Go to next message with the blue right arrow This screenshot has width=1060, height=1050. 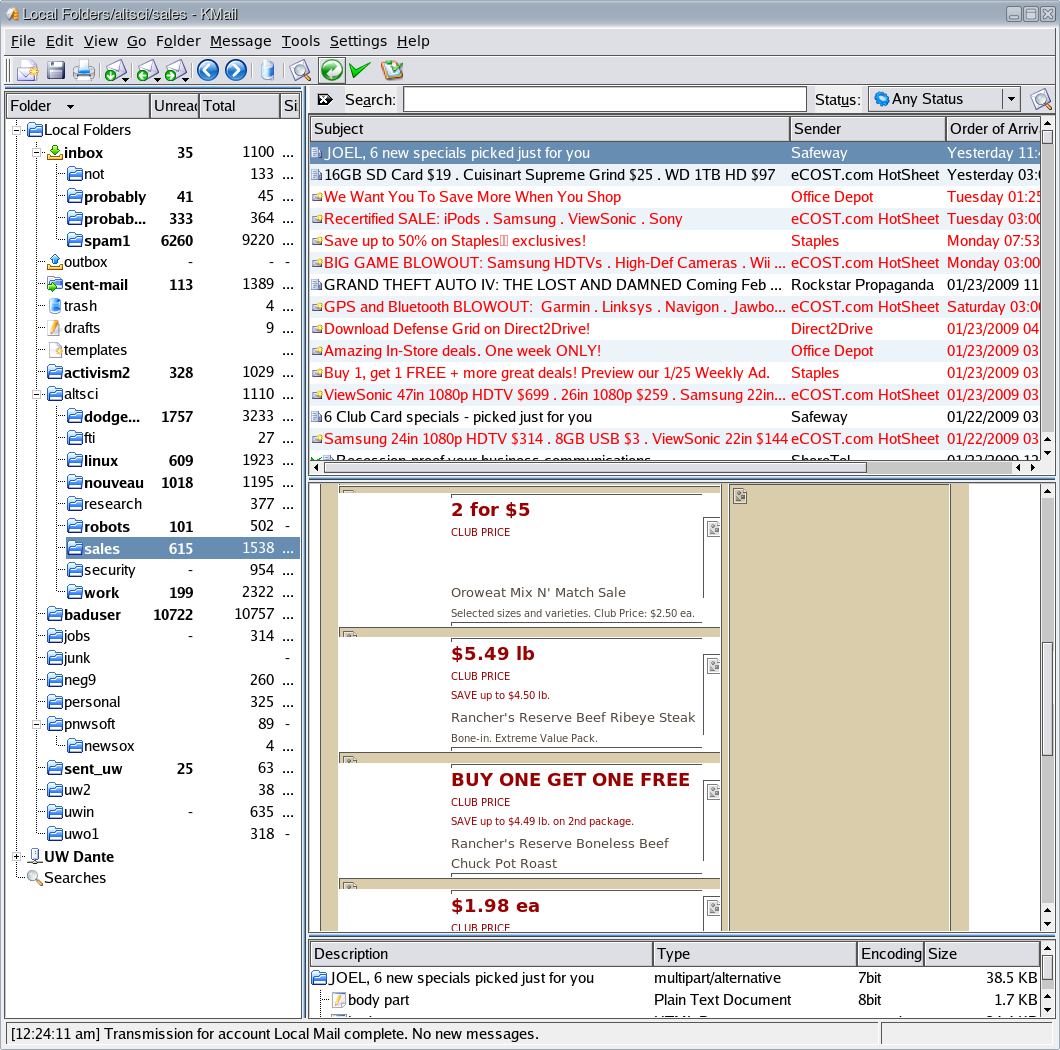tap(235, 70)
